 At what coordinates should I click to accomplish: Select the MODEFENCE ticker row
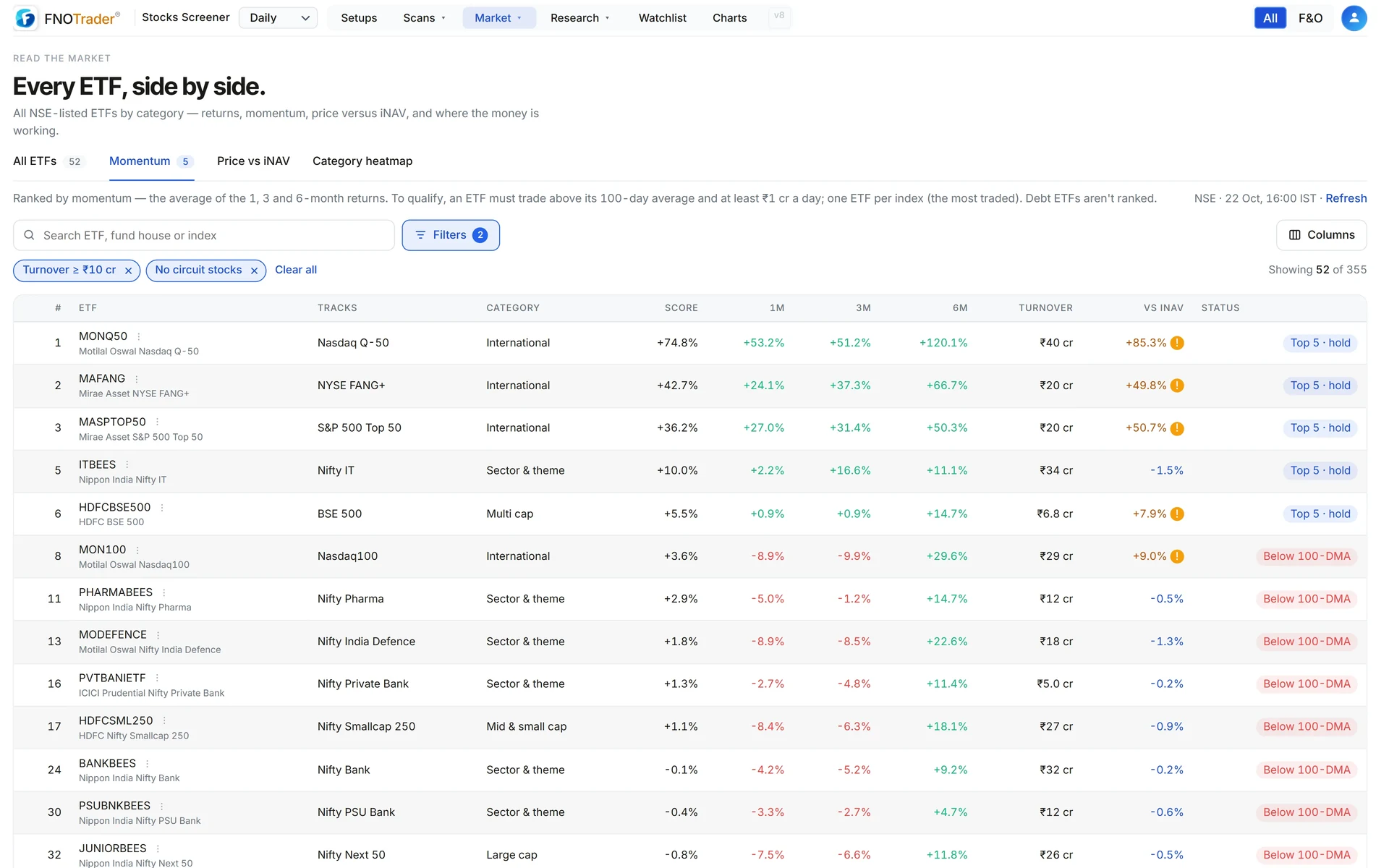(x=690, y=642)
